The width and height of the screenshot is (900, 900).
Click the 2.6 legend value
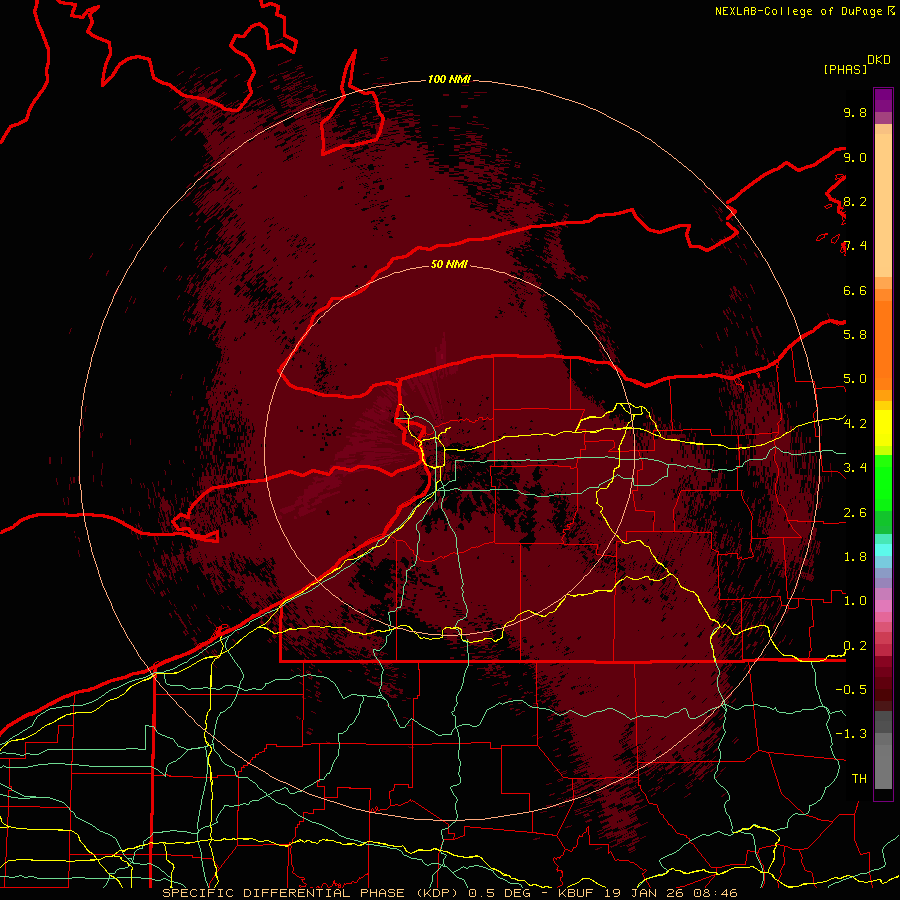click(x=855, y=513)
